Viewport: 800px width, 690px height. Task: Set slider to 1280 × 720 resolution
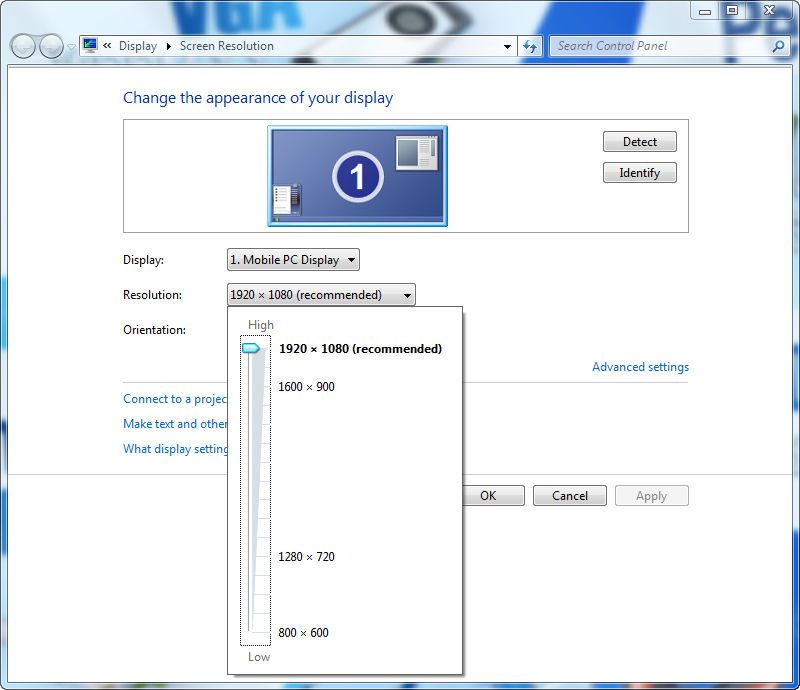256,557
